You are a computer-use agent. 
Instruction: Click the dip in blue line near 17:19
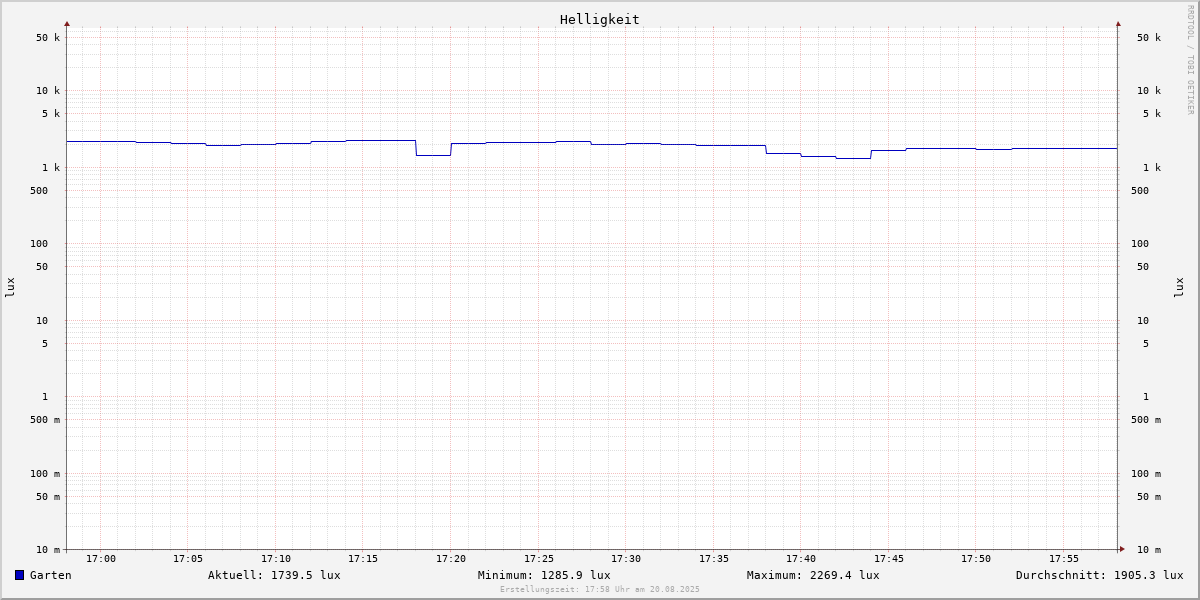coord(433,155)
